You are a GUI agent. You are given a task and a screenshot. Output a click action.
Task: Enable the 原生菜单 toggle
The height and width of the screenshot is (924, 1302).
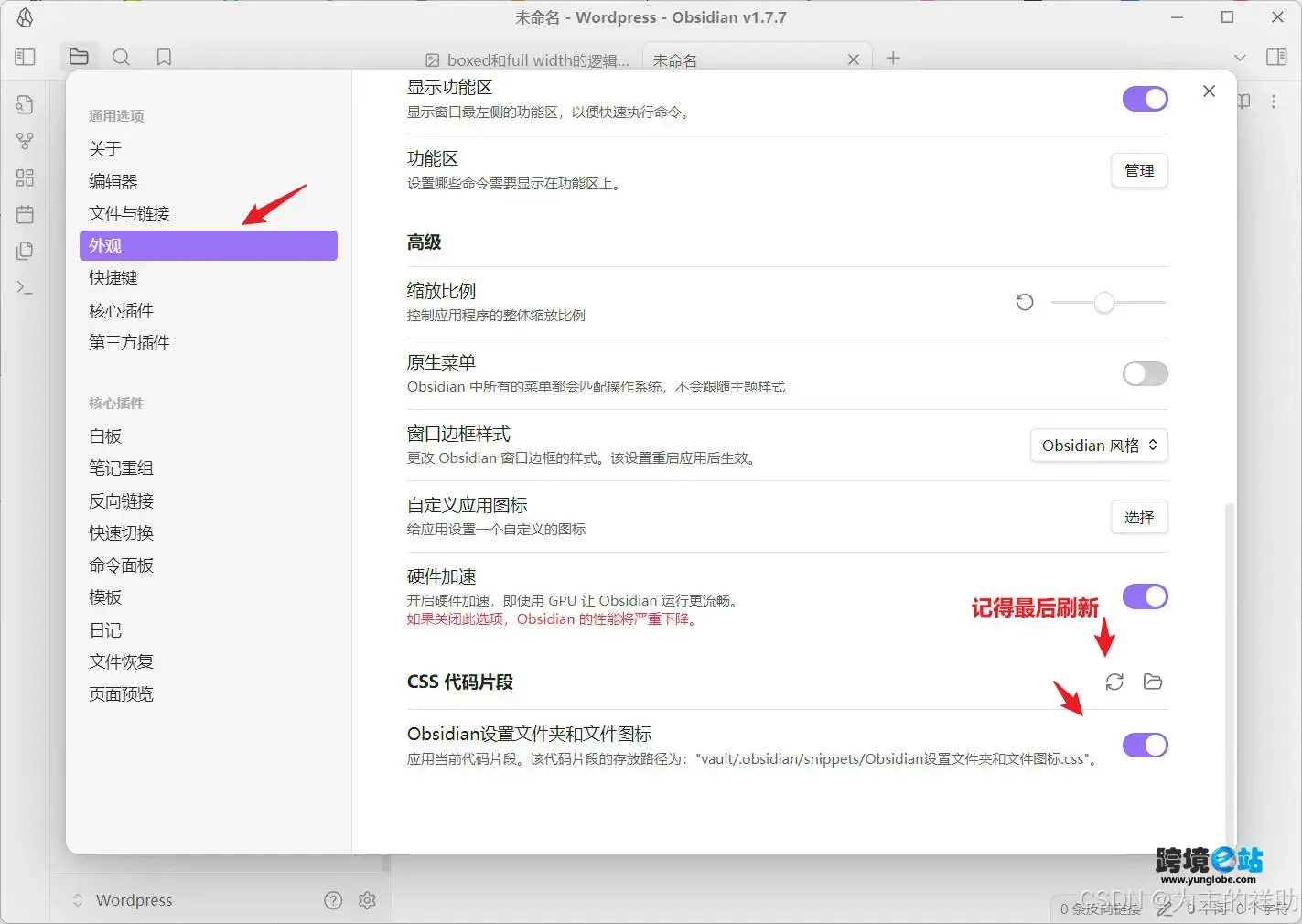tap(1146, 373)
